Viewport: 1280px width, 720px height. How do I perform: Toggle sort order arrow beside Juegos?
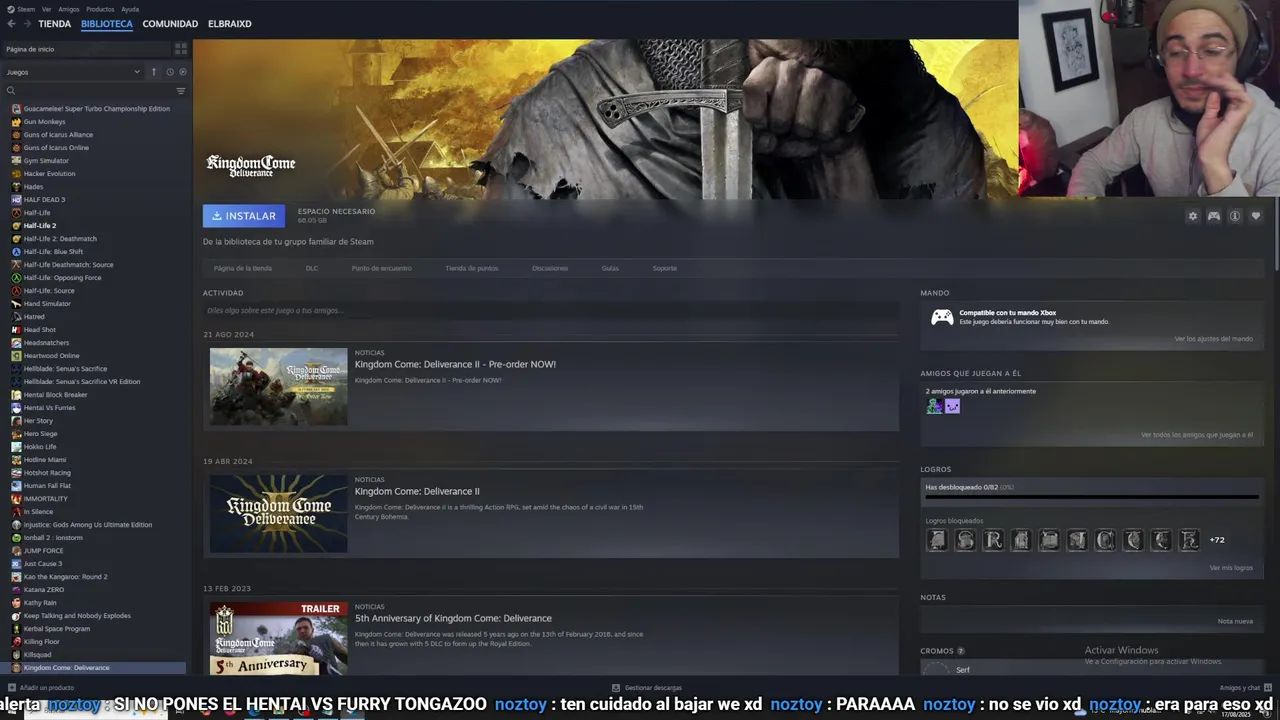coord(154,72)
